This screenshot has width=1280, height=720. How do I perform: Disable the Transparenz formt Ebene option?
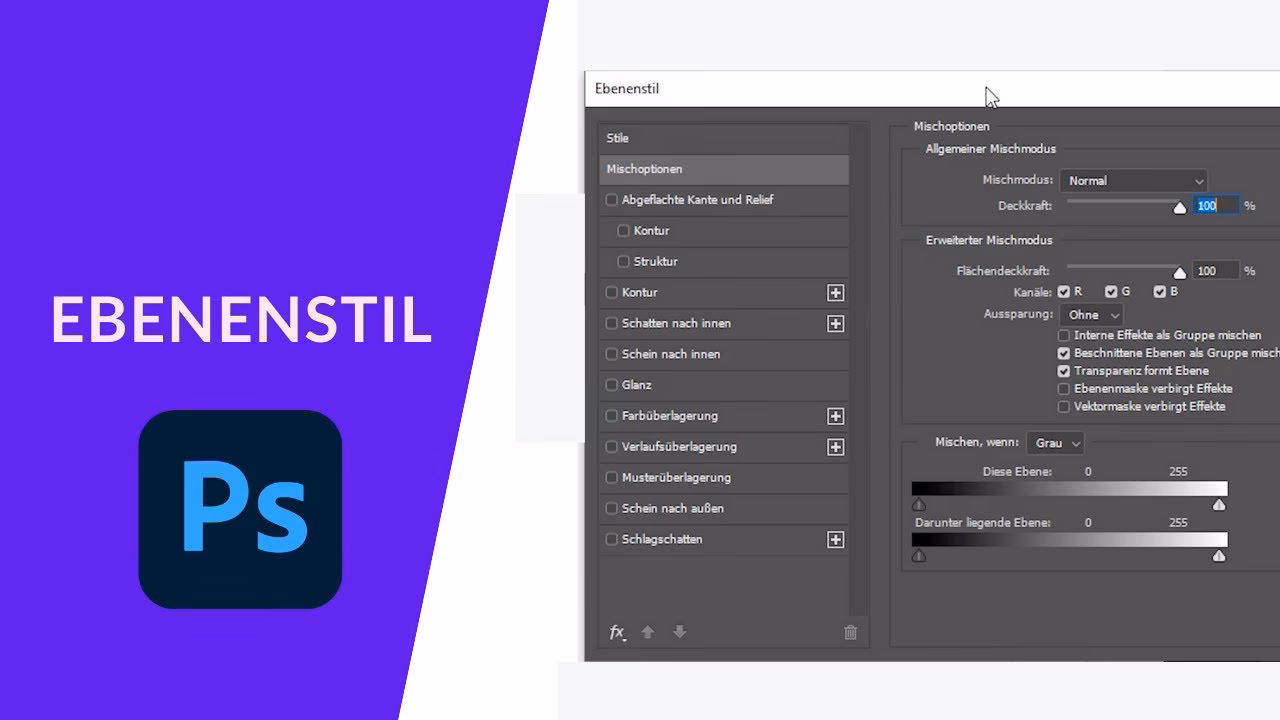point(1064,370)
